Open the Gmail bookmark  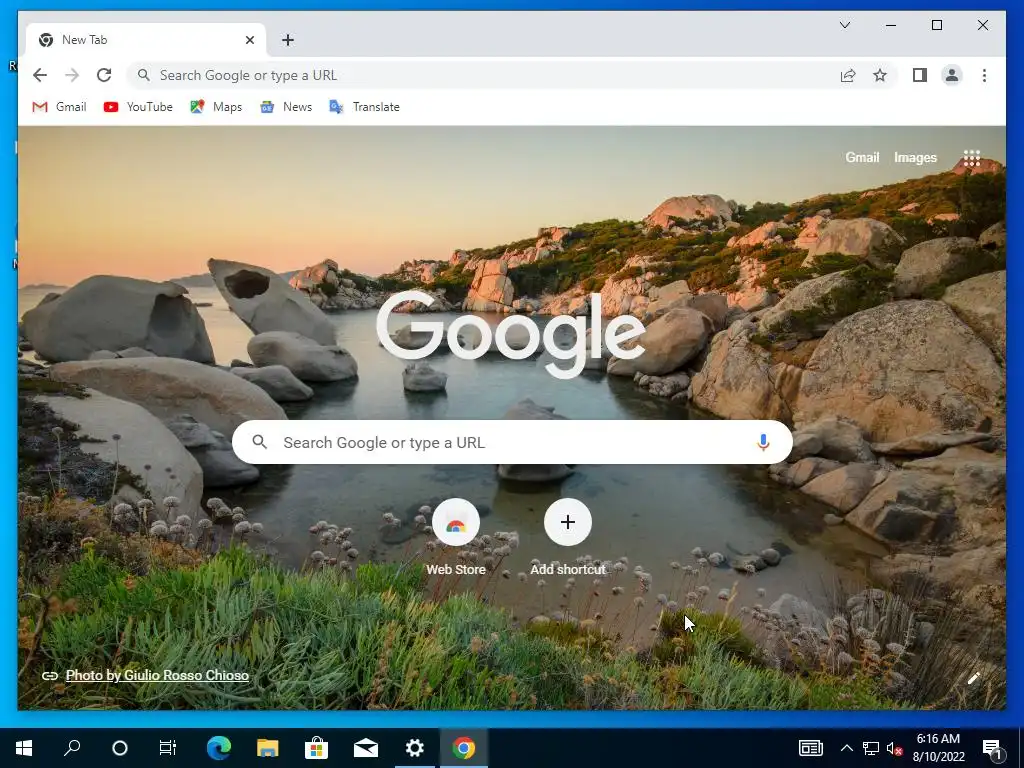pyautogui.click(x=59, y=106)
